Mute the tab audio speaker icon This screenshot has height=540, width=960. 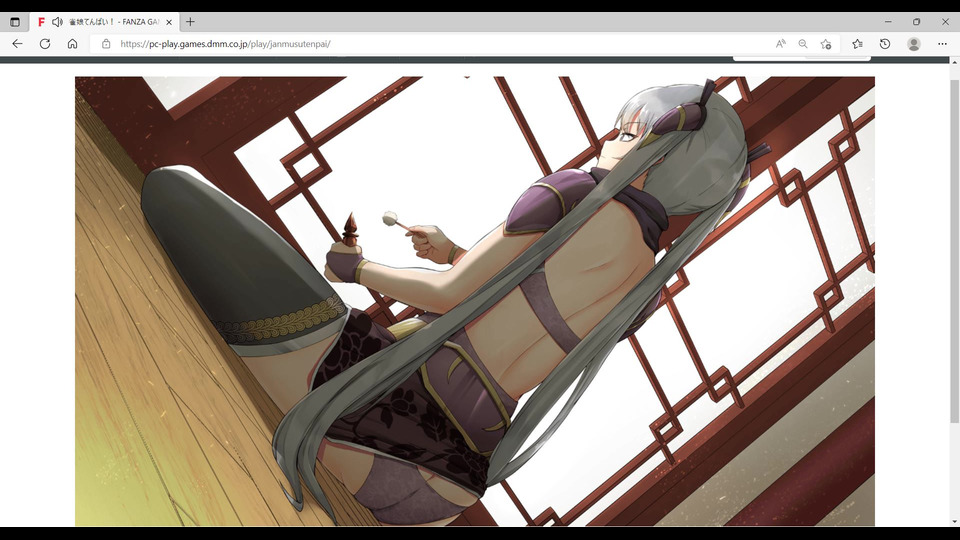58,22
